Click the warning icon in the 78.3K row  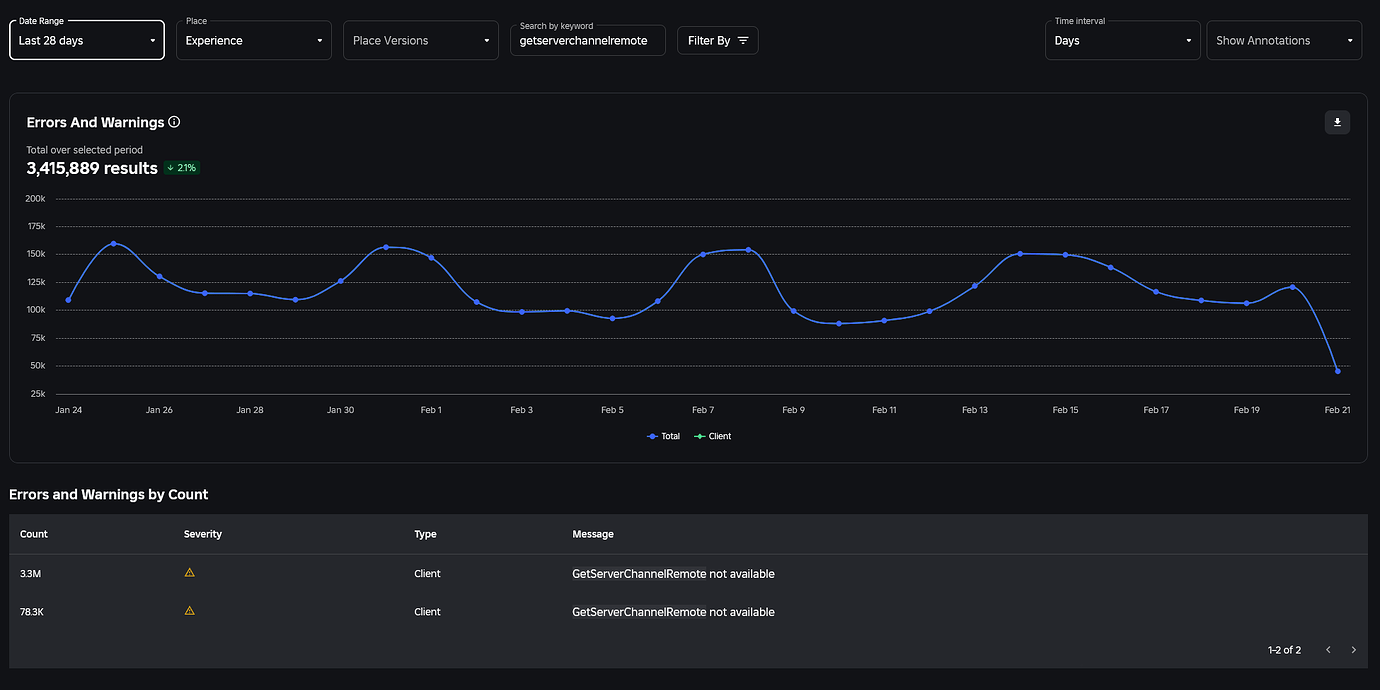[x=190, y=611]
